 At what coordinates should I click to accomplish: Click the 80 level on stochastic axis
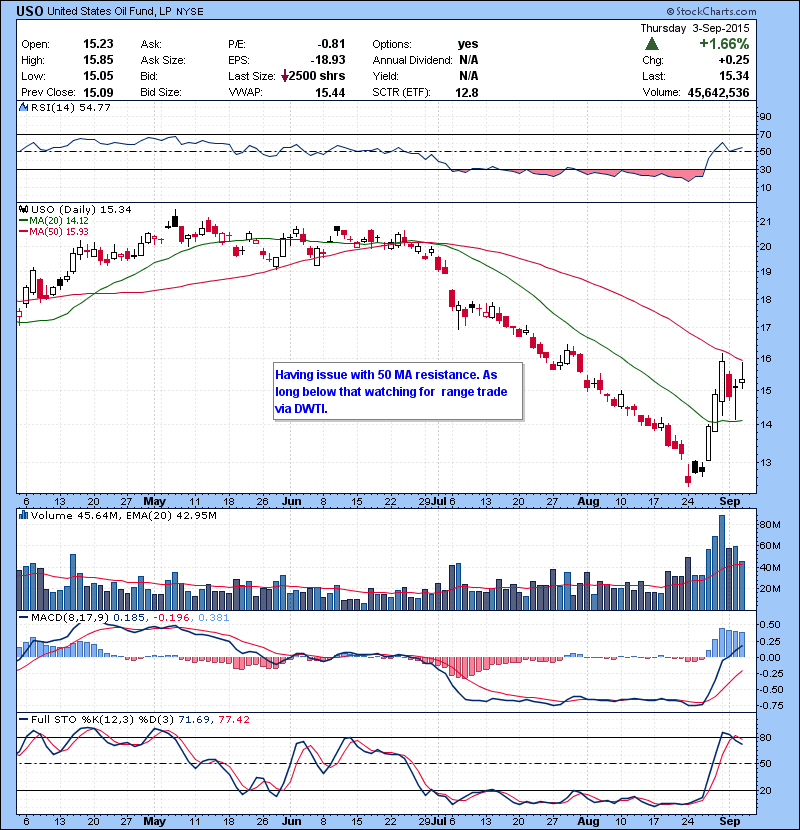click(x=766, y=737)
